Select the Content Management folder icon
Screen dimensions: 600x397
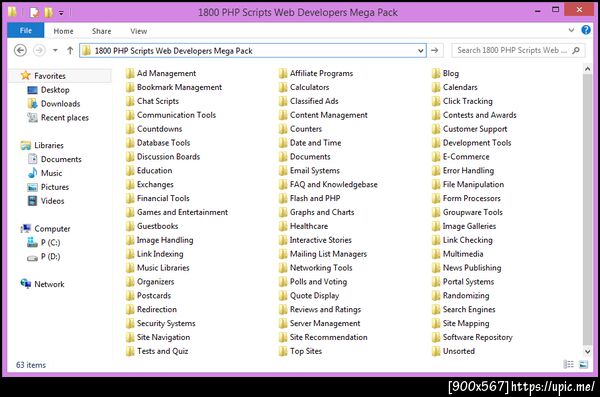pyautogui.click(x=283, y=115)
